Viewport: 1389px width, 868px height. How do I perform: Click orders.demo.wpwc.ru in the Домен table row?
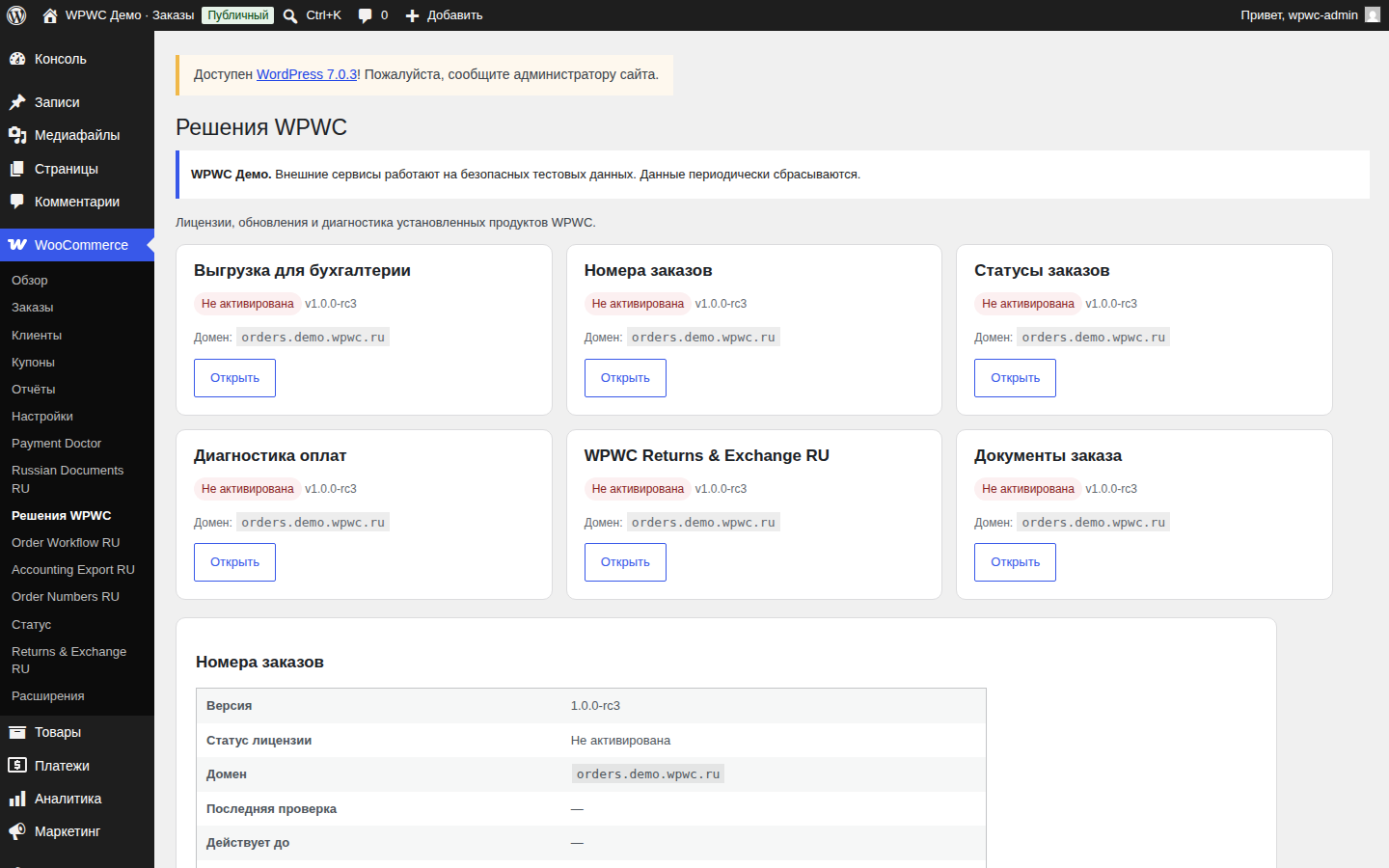pos(648,774)
